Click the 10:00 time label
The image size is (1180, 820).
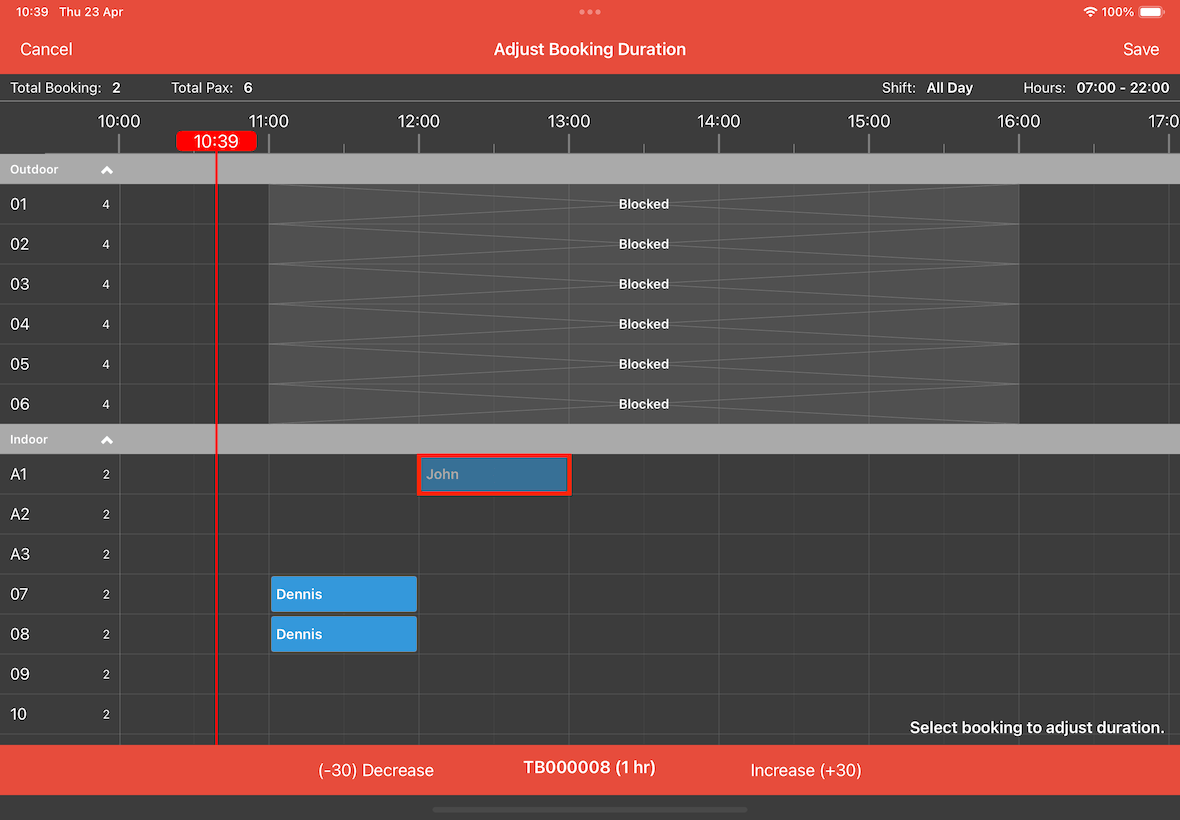pos(119,121)
